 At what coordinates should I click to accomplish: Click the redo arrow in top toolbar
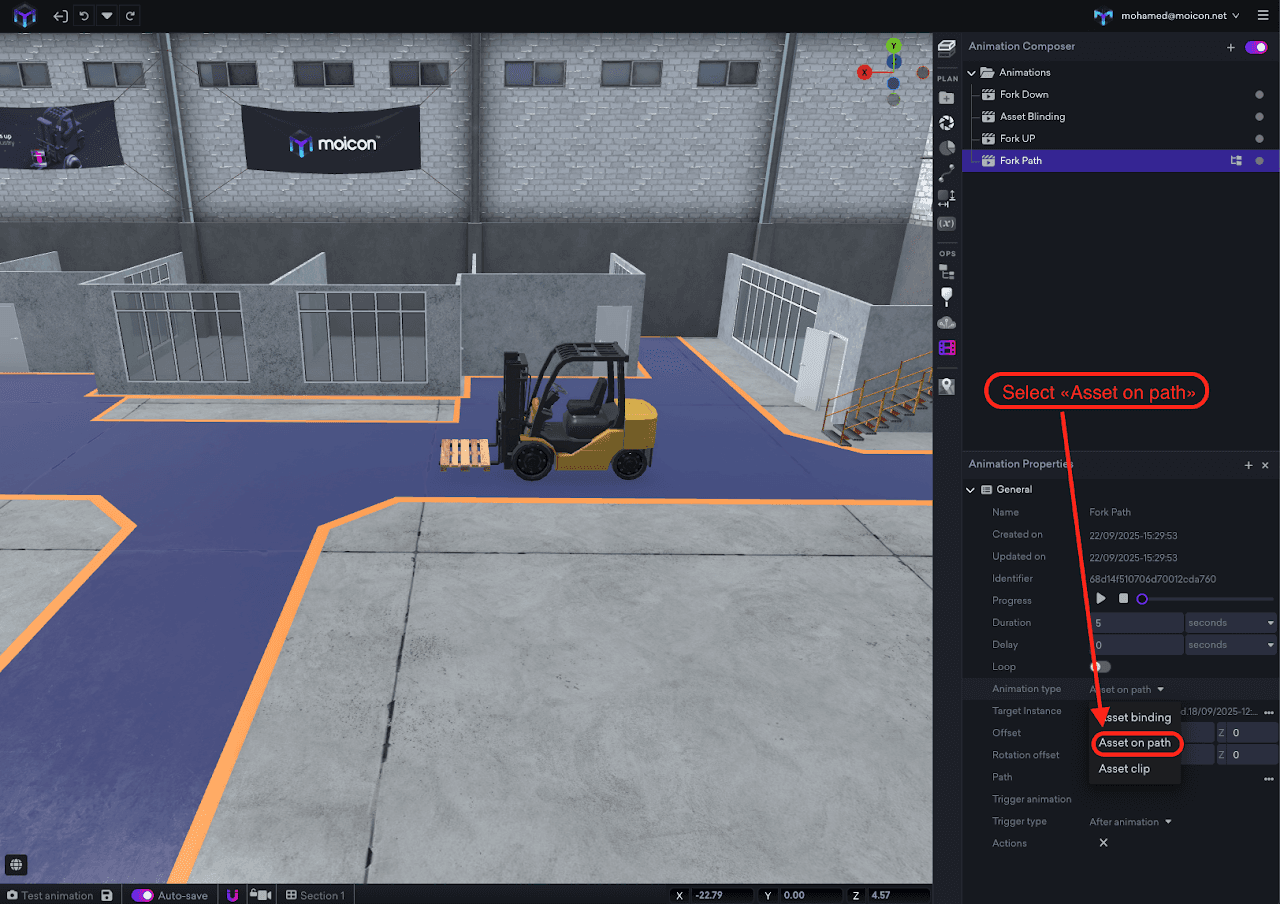pyautogui.click(x=130, y=16)
